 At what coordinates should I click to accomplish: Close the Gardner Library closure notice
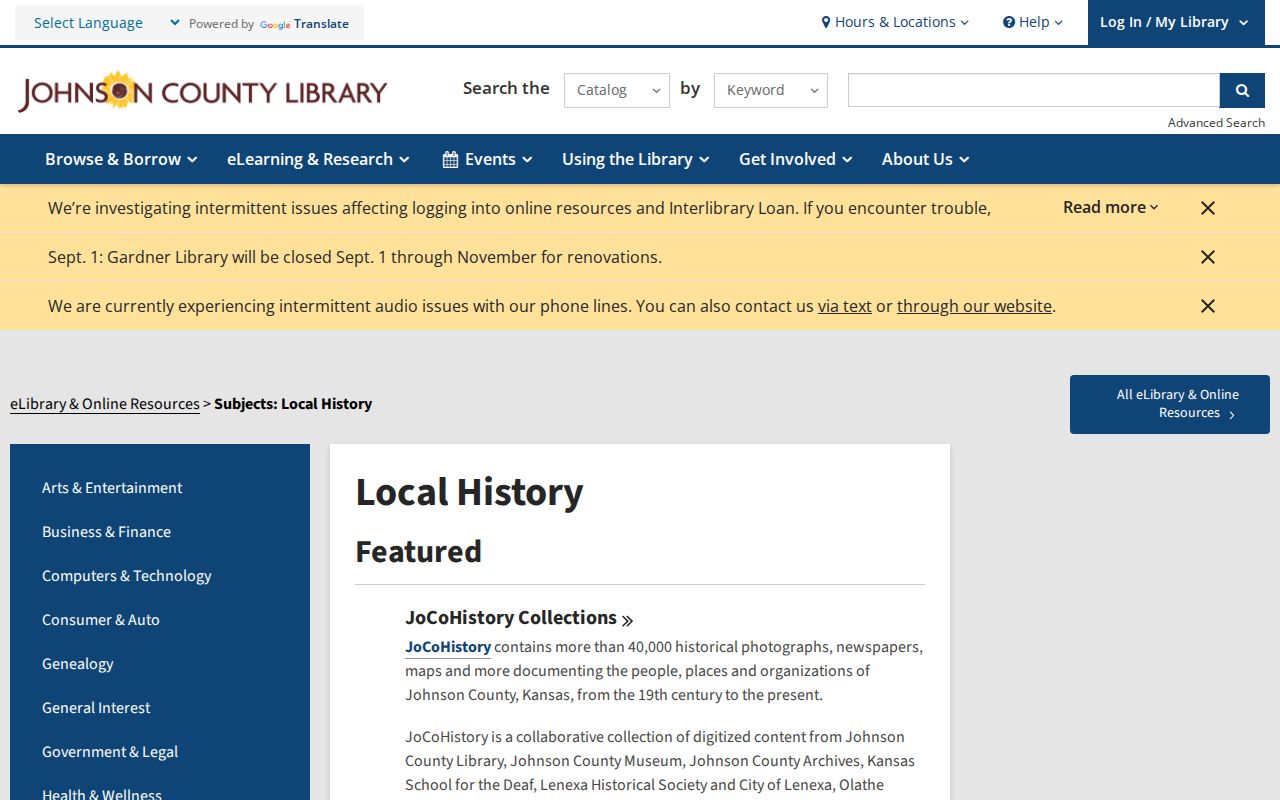tap(1208, 257)
